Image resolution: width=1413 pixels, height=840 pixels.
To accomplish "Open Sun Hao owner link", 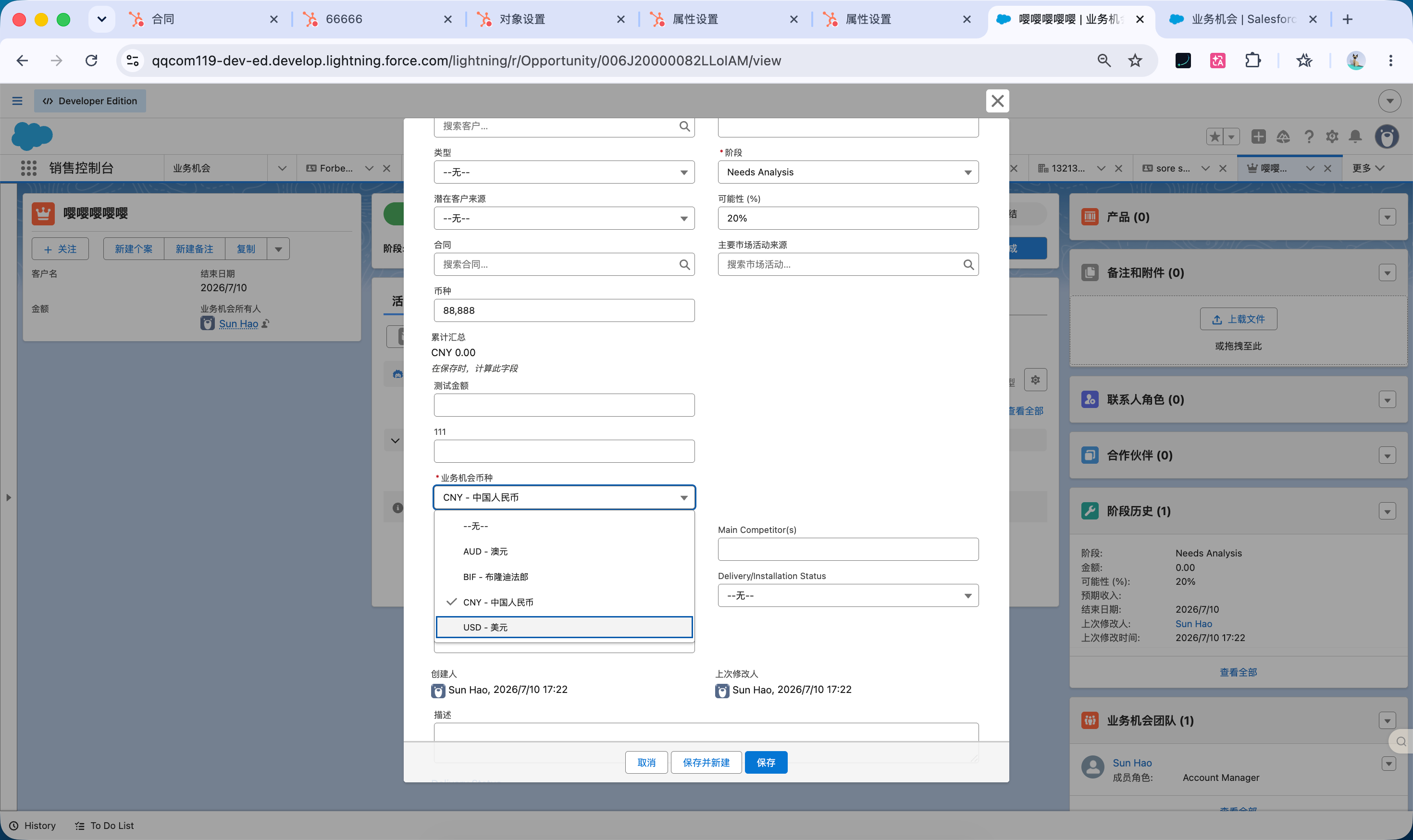I will tap(238, 324).
